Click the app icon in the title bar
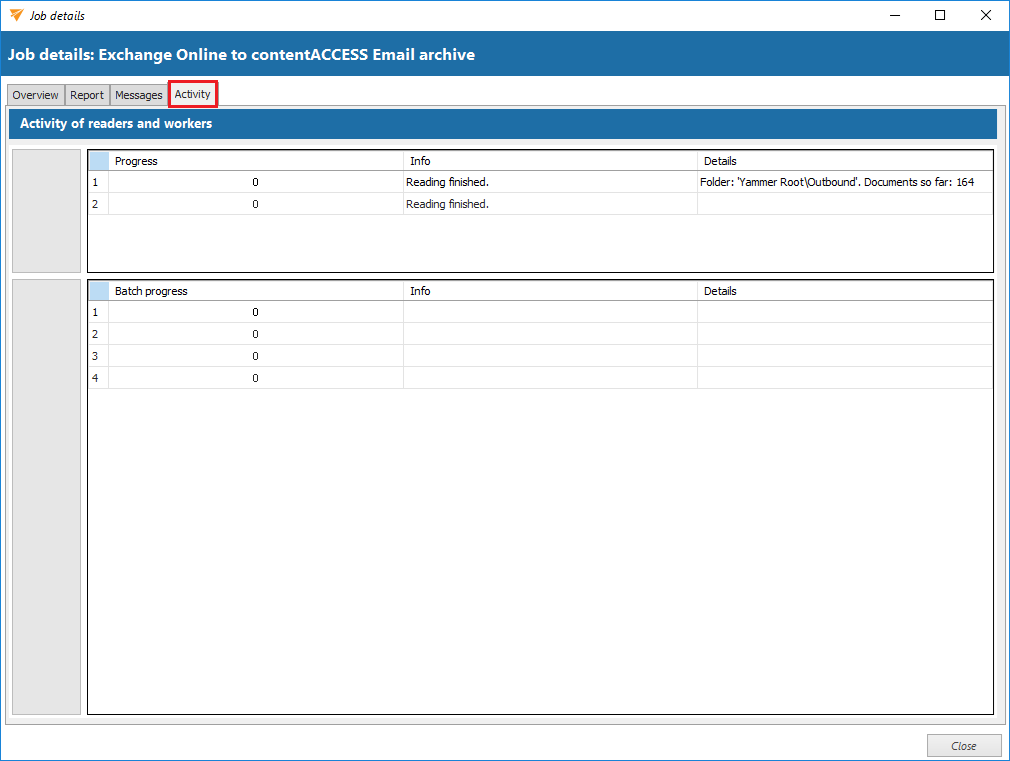This screenshot has width=1010, height=761. (16, 15)
